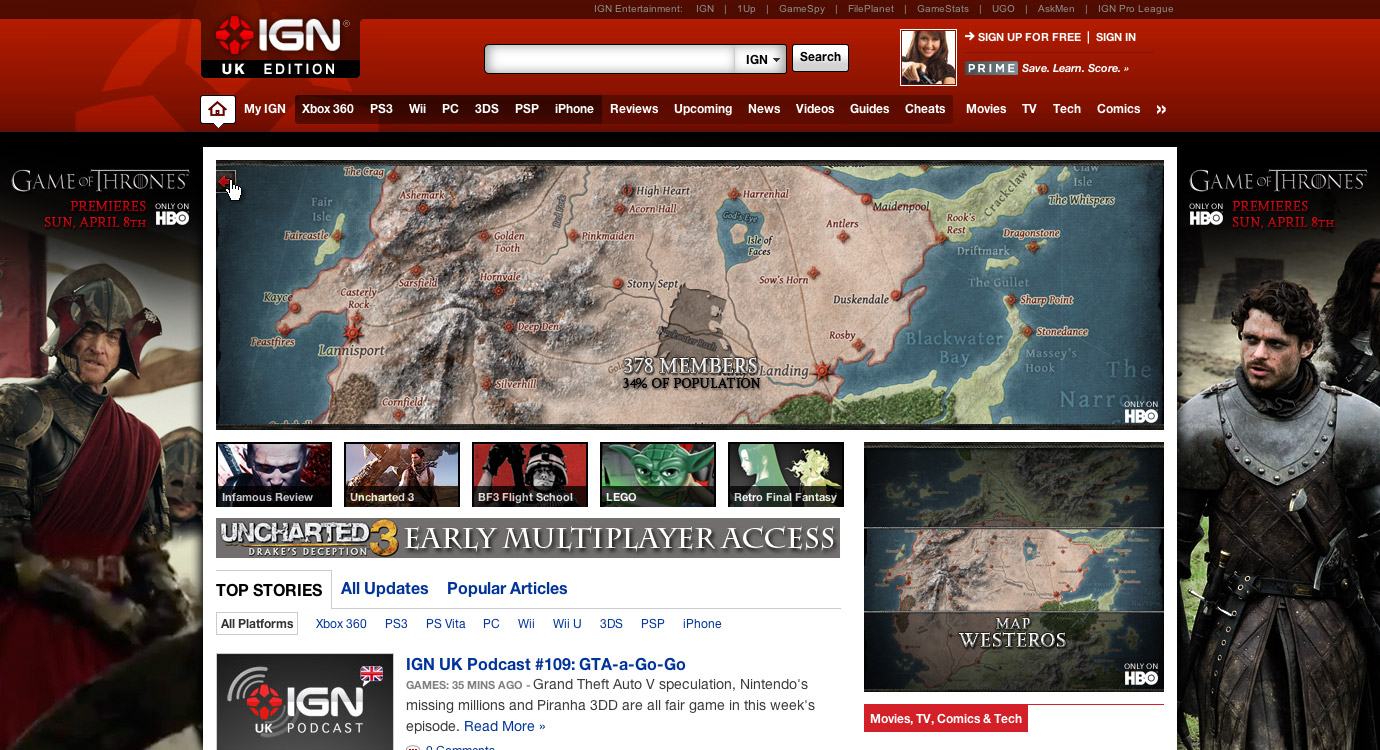Open Guides section

(869, 109)
